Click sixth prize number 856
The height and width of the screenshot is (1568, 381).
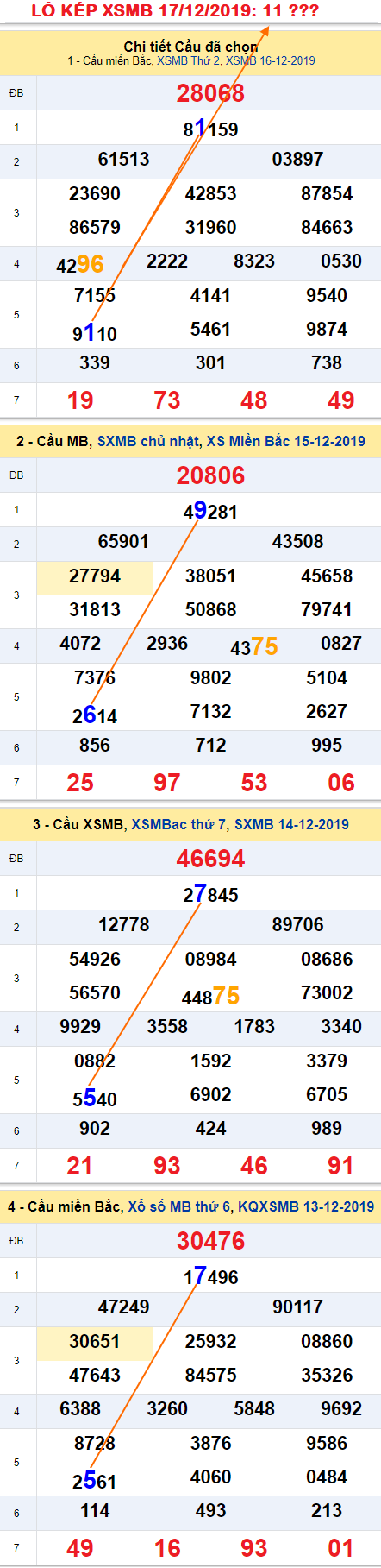click(95, 746)
